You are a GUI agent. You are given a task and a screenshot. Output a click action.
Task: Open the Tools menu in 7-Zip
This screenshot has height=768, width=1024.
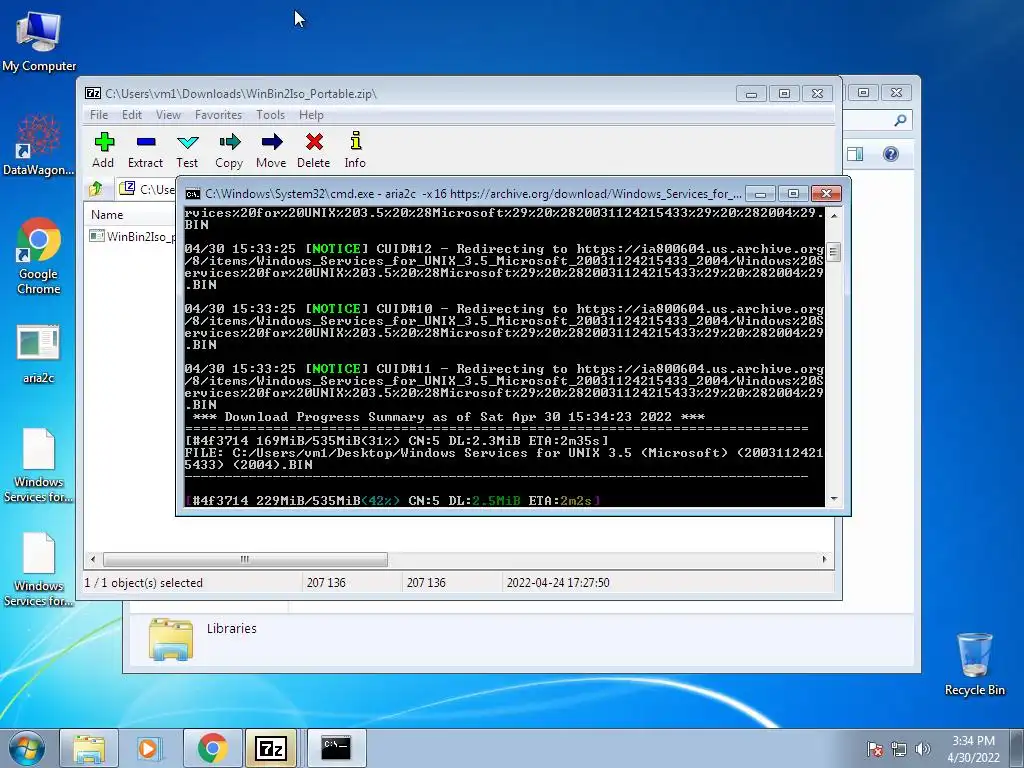(270, 115)
